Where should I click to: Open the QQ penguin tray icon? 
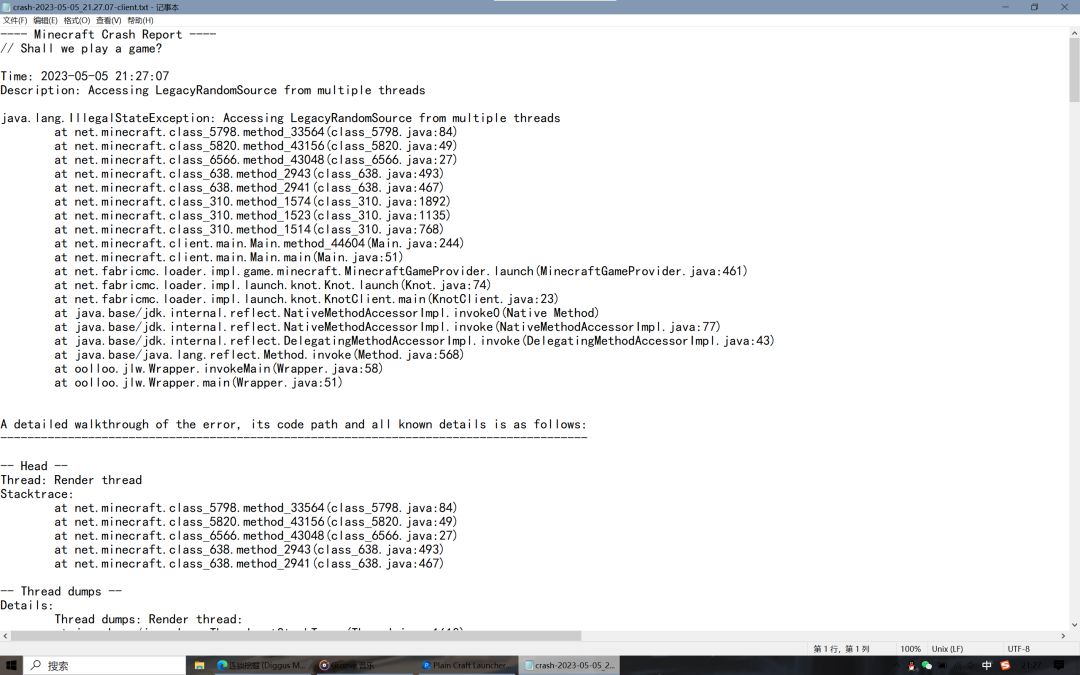point(912,665)
